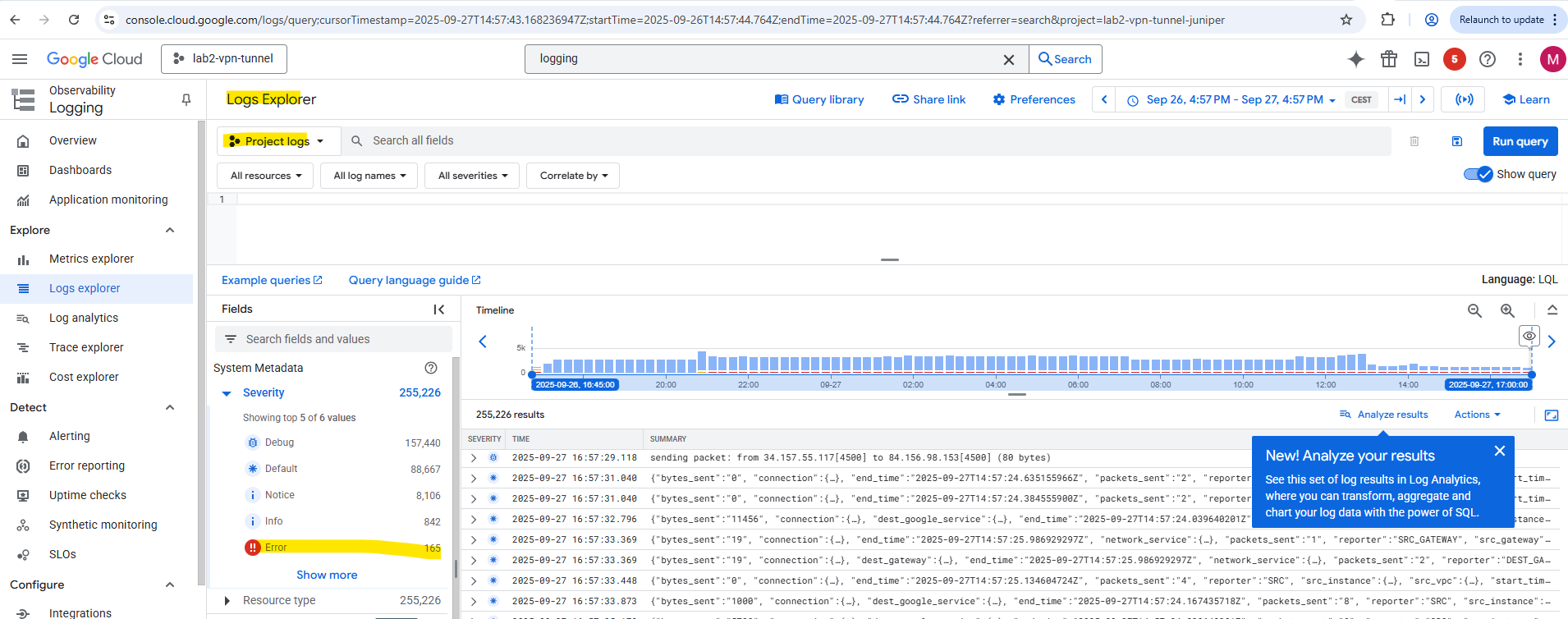This screenshot has height=619, width=1568.
Task: Open Cloud Shell terminal icon
Action: pyautogui.click(x=1422, y=59)
